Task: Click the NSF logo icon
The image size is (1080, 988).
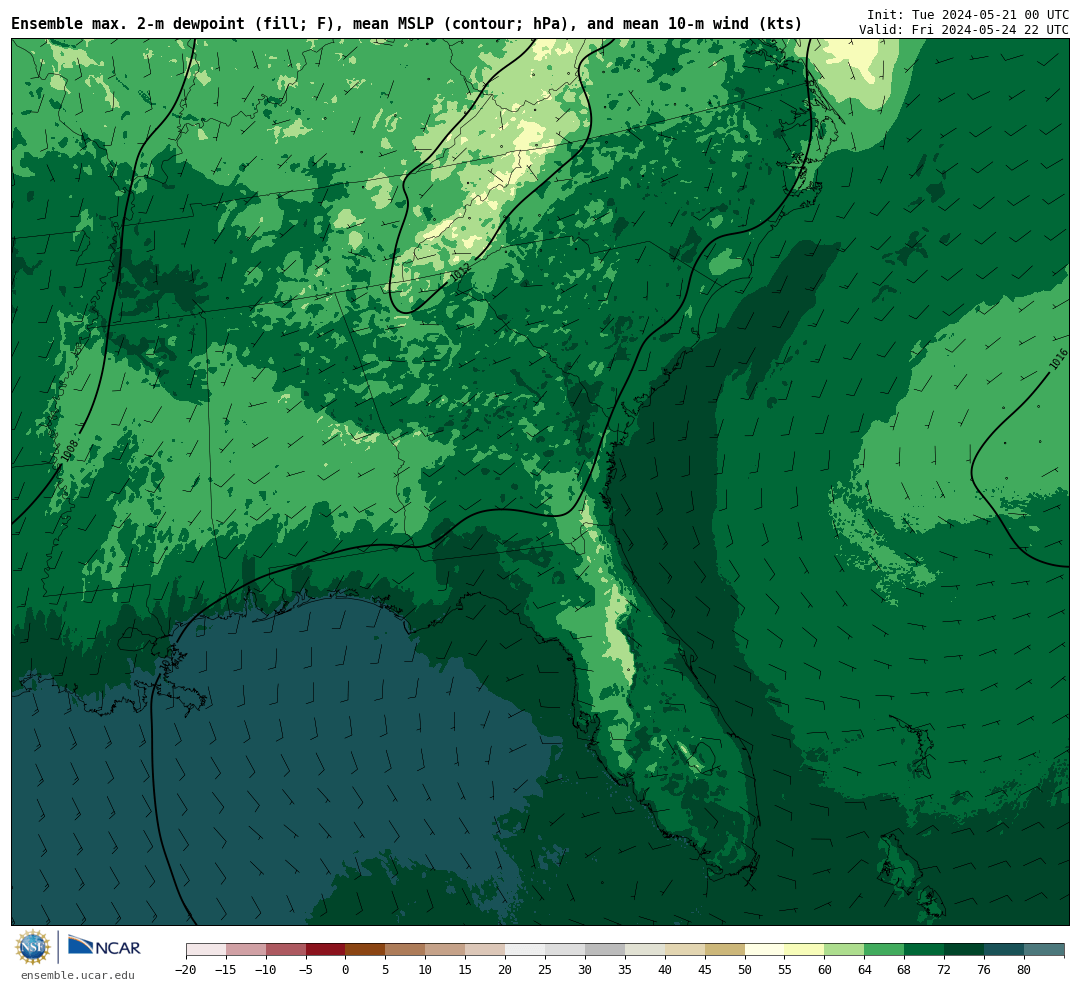Action: click(32, 947)
